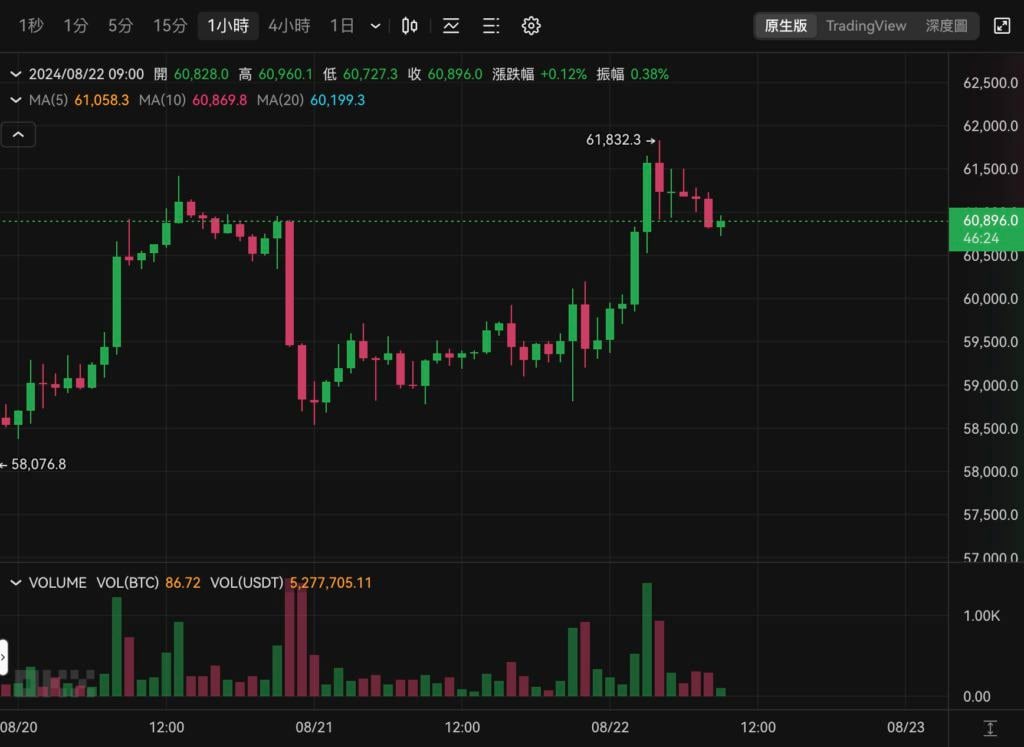Image resolution: width=1024 pixels, height=747 pixels.
Task: Select the 1日 timeframe
Action: click(x=342, y=26)
